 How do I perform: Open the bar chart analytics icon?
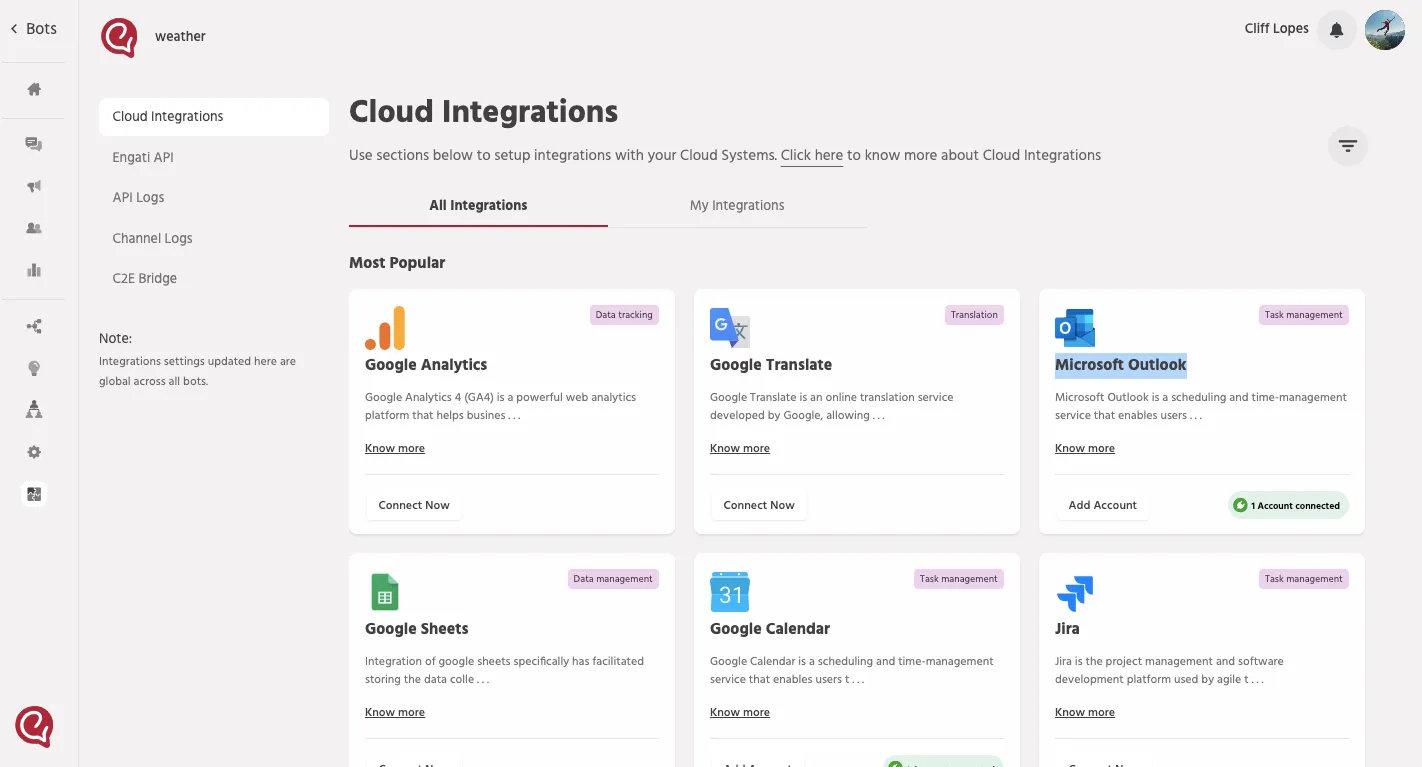click(34, 270)
